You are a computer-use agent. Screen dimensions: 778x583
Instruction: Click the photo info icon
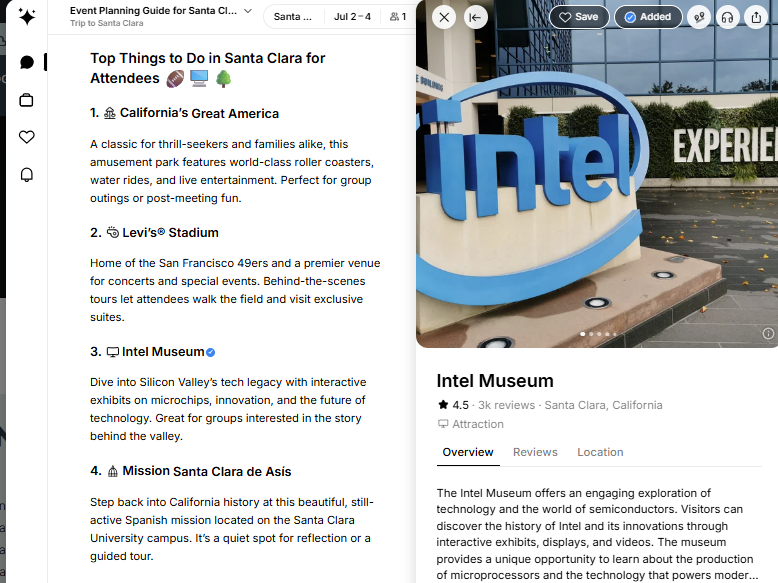pyautogui.click(x=768, y=333)
